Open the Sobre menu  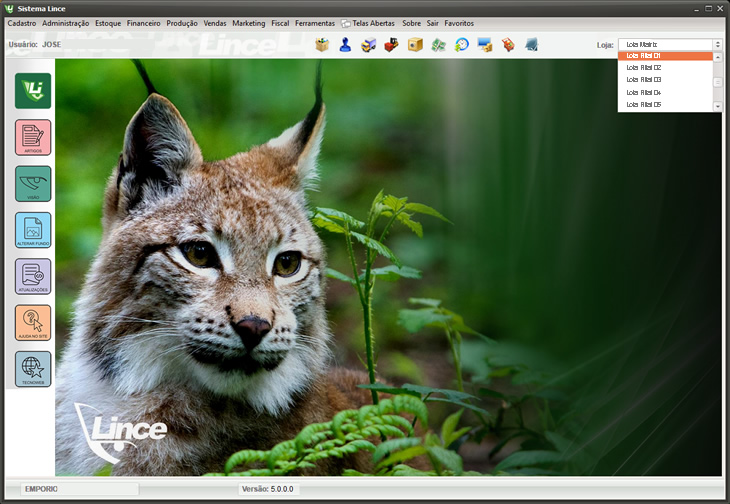point(412,23)
